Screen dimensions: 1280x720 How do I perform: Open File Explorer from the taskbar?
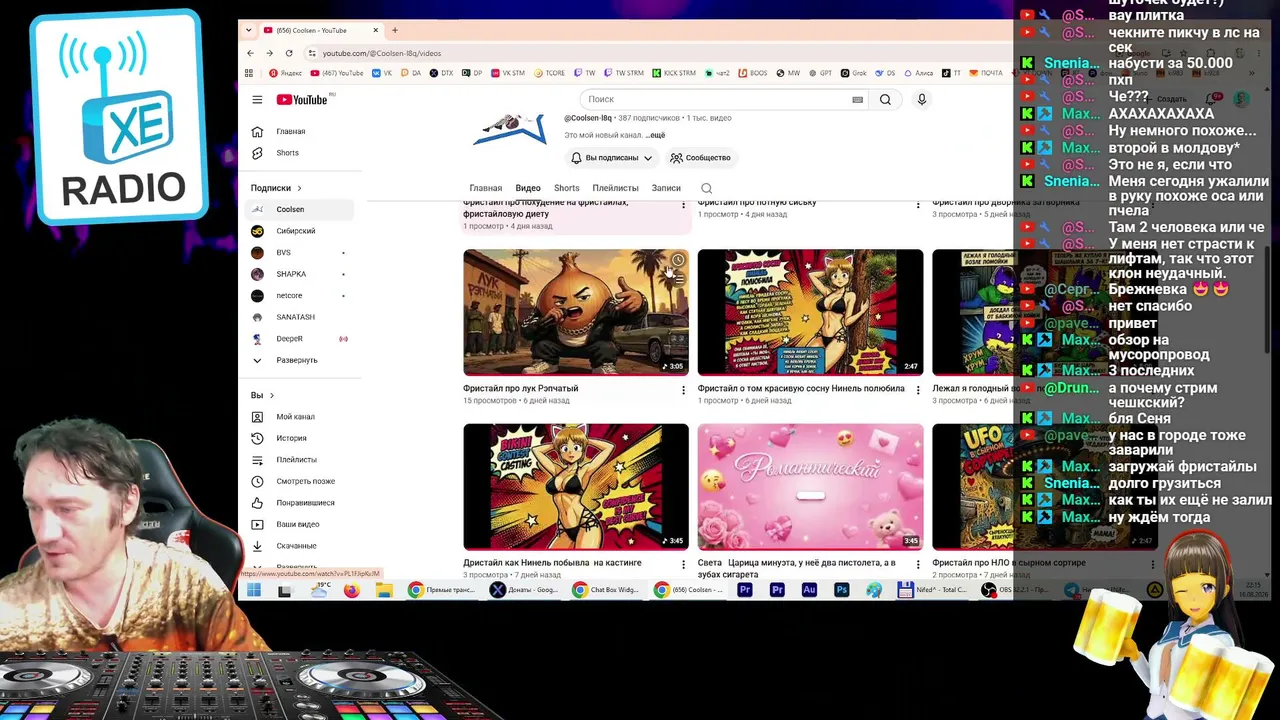(x=384, y=591)
